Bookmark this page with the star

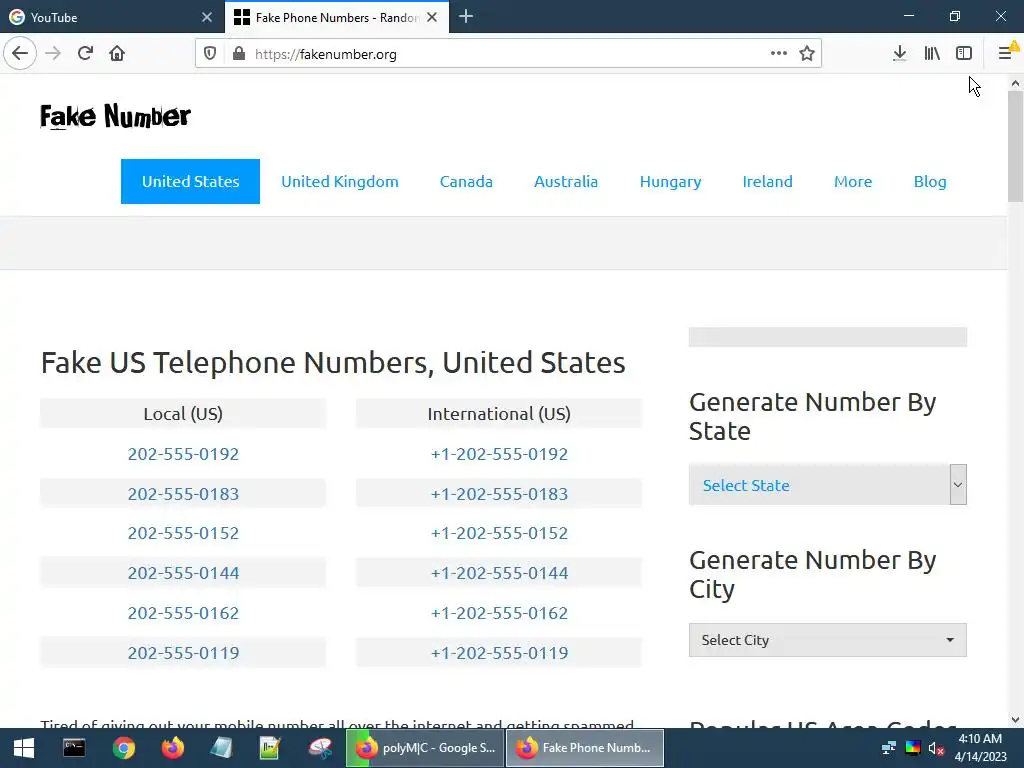[x=807, y=53]
